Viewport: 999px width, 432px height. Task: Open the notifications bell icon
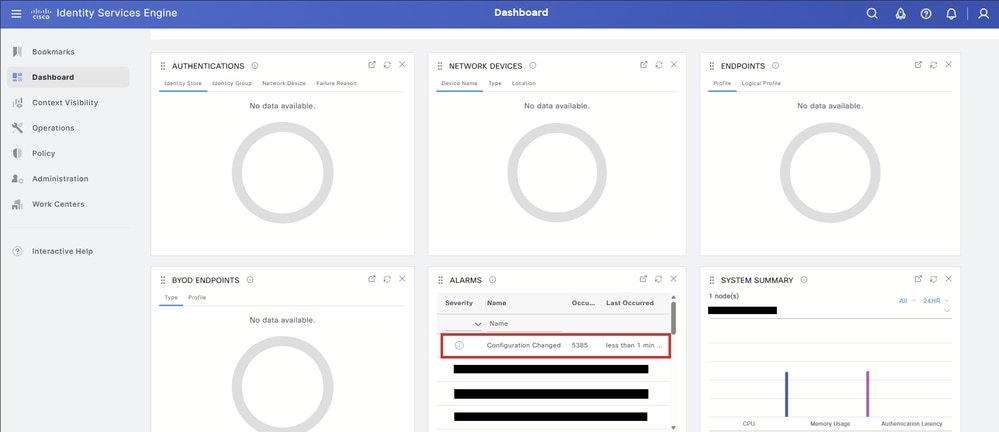click(x=951, y=13)
